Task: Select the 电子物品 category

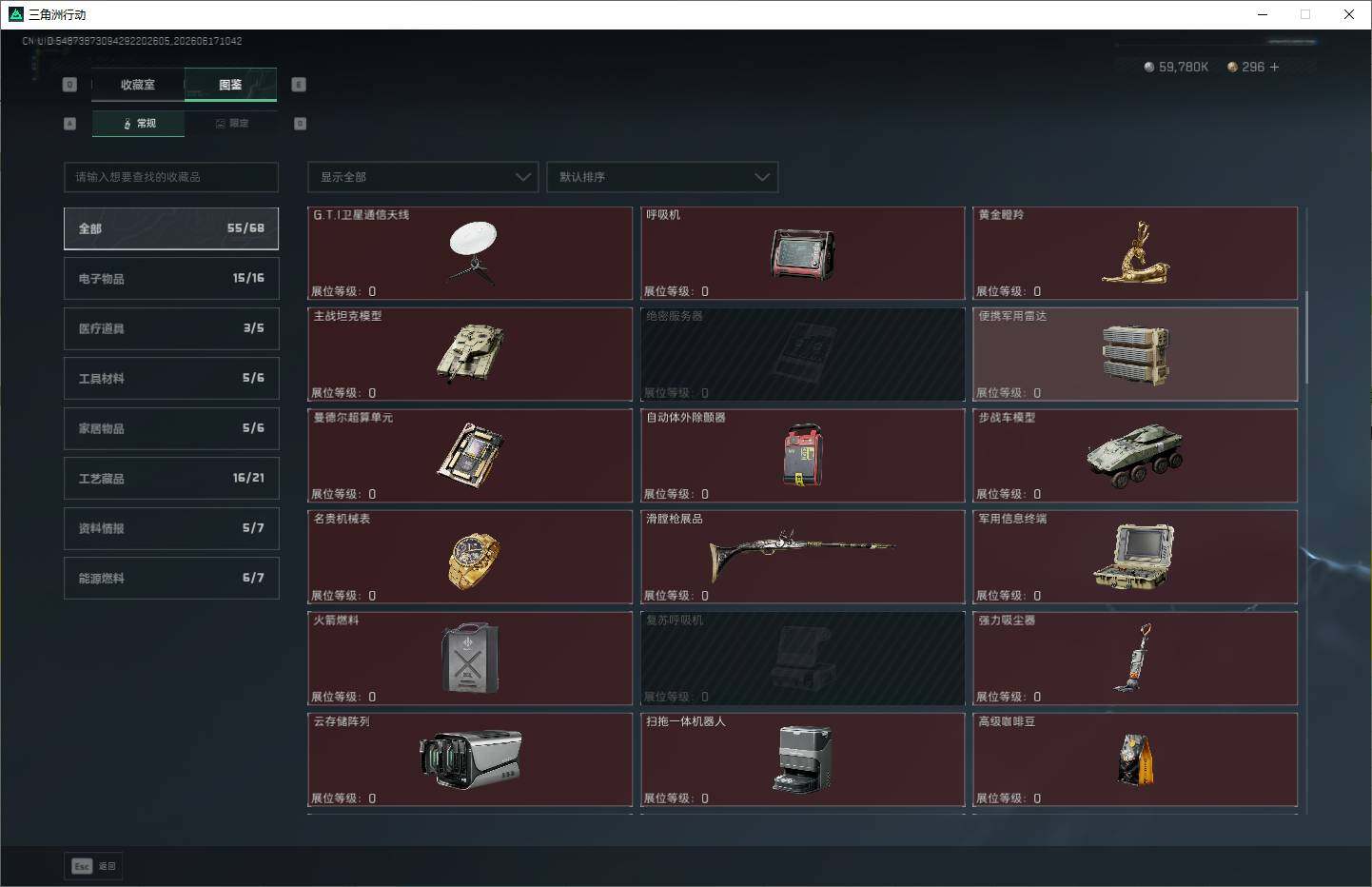Action: (x=171, y=278)
